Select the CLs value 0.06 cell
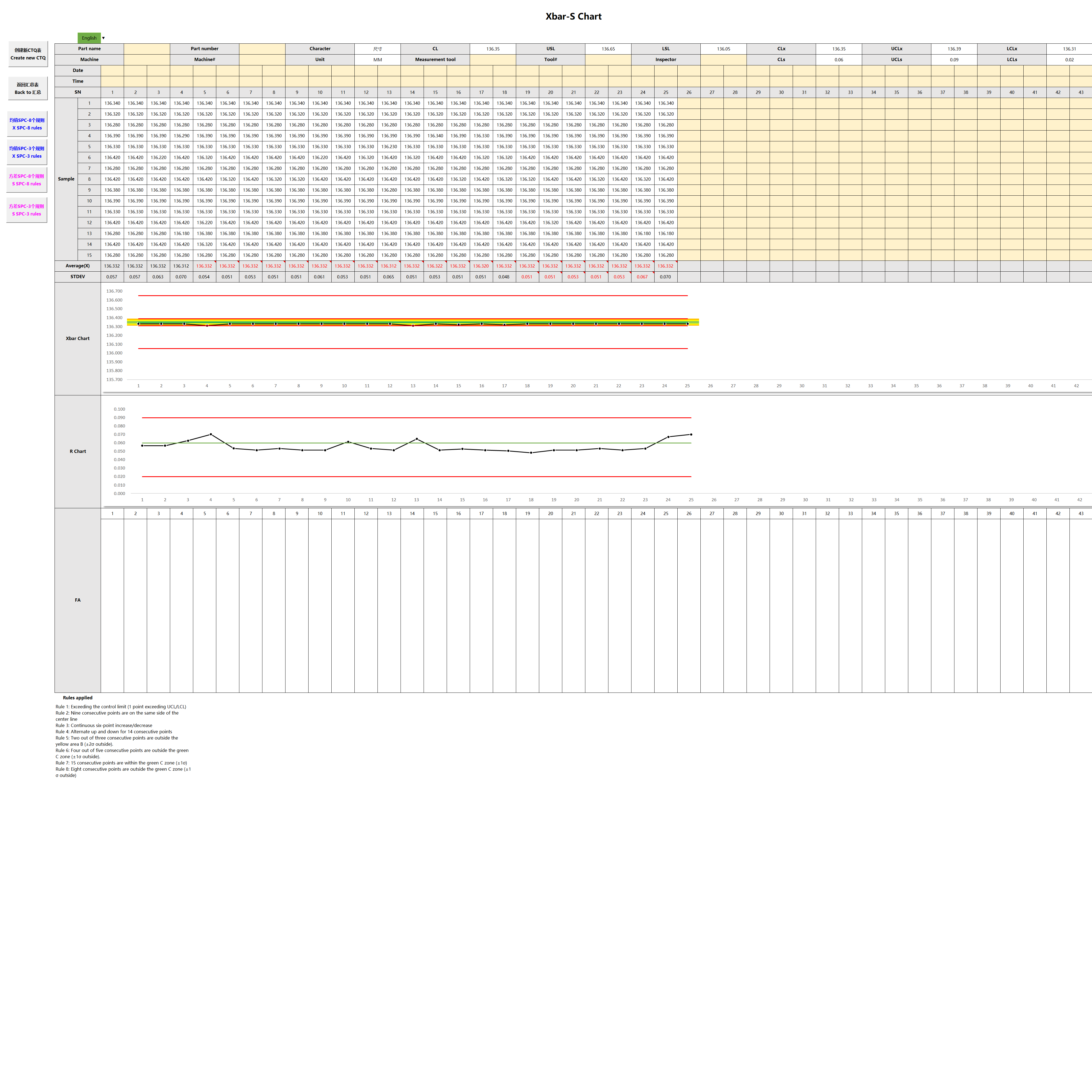 pyautogui.click(x=839, y=59)
